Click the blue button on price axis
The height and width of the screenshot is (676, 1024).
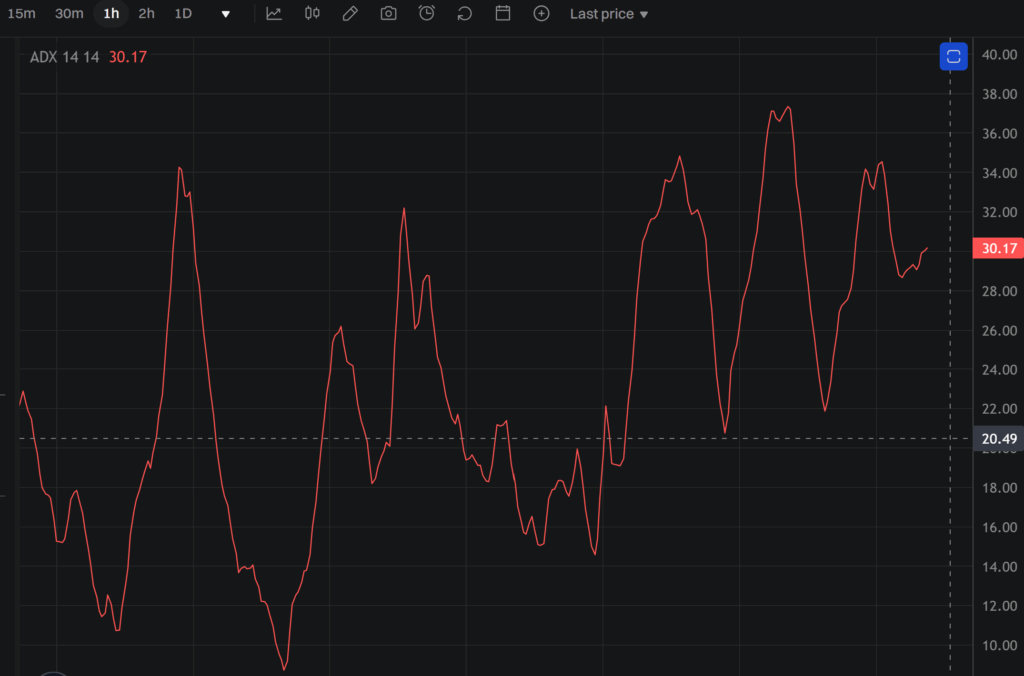click(953, 56)
